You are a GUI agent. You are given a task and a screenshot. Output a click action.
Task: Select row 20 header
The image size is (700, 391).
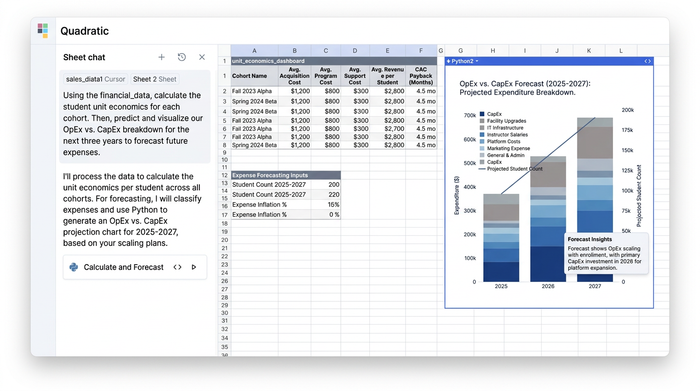225,240
